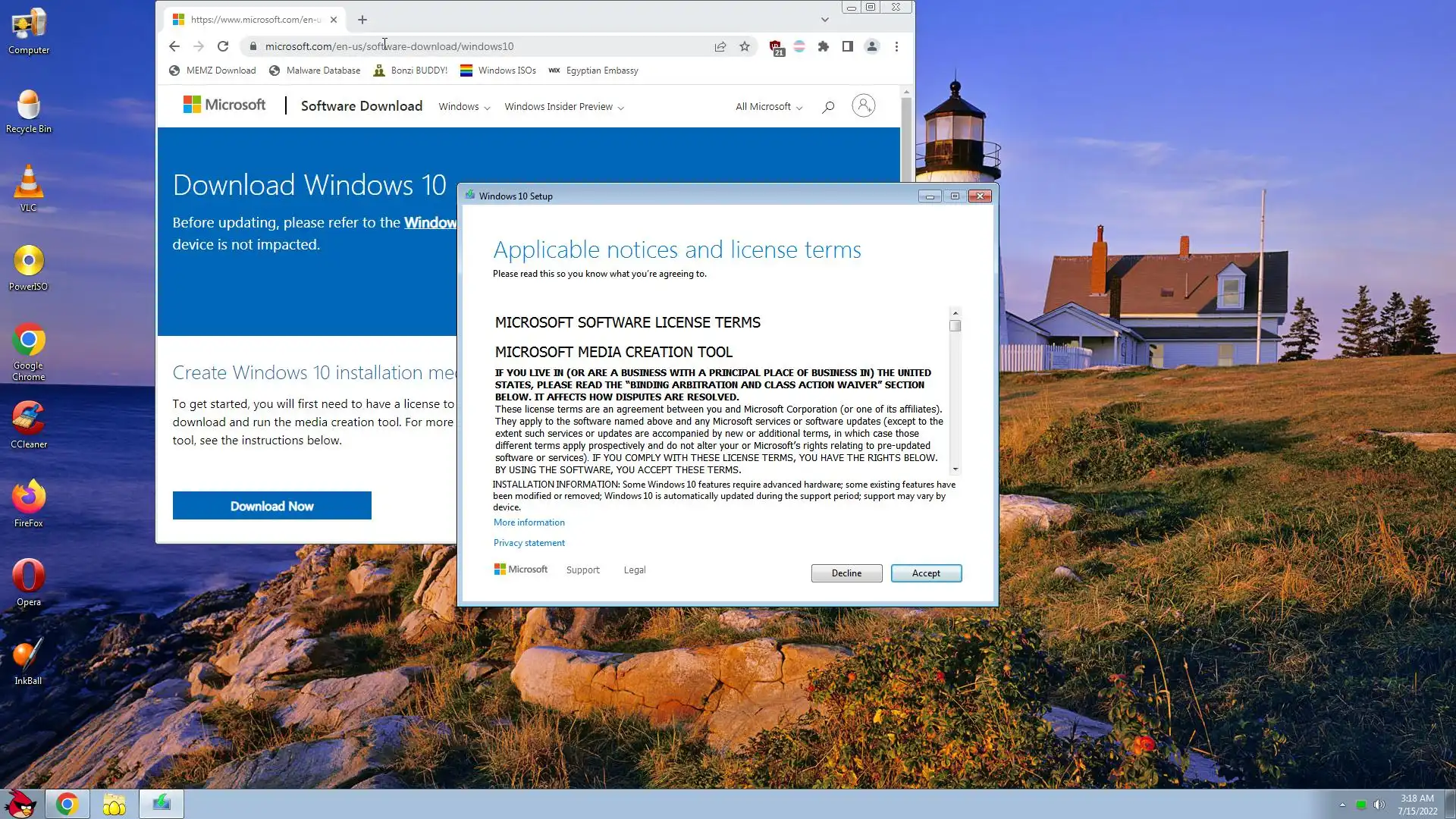Select the PowerISO desktop icon
The height and width of the screenshot is (819, 1456).
[29, 267]
